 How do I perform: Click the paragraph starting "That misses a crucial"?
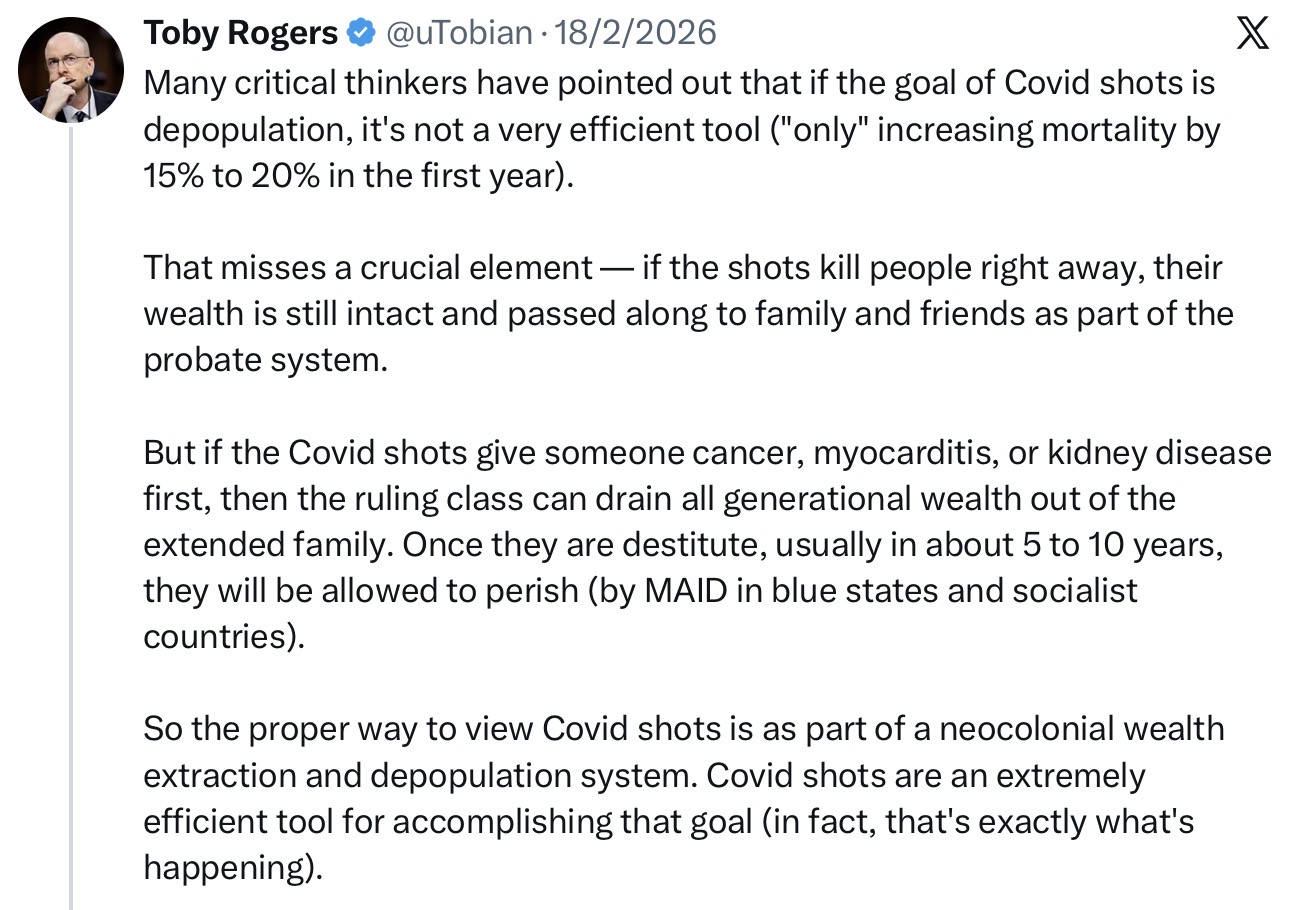[688, 314]
